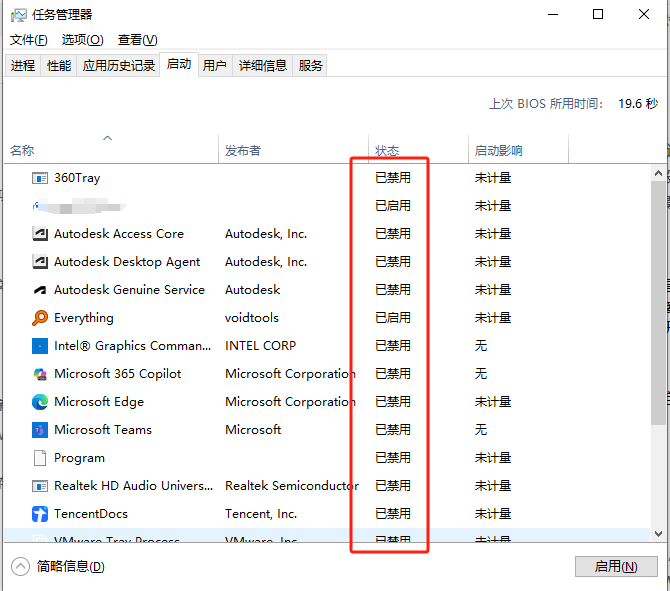This screenshot has width=670, height=591.
Task: Click 已启用 status in Everything row
Action: [x=393, y=318]
